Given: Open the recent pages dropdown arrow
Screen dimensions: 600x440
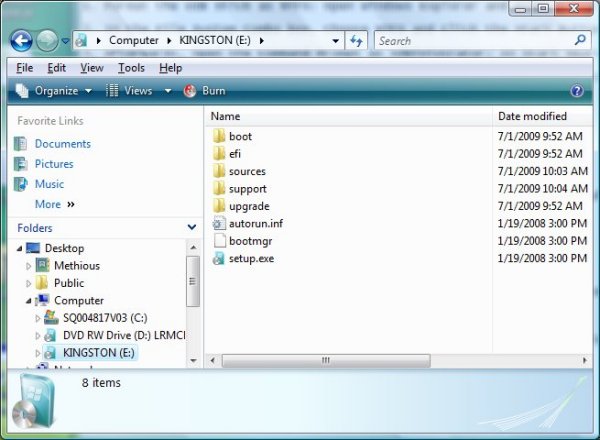Looking at the screenshot, I should [x=65, y=41].
